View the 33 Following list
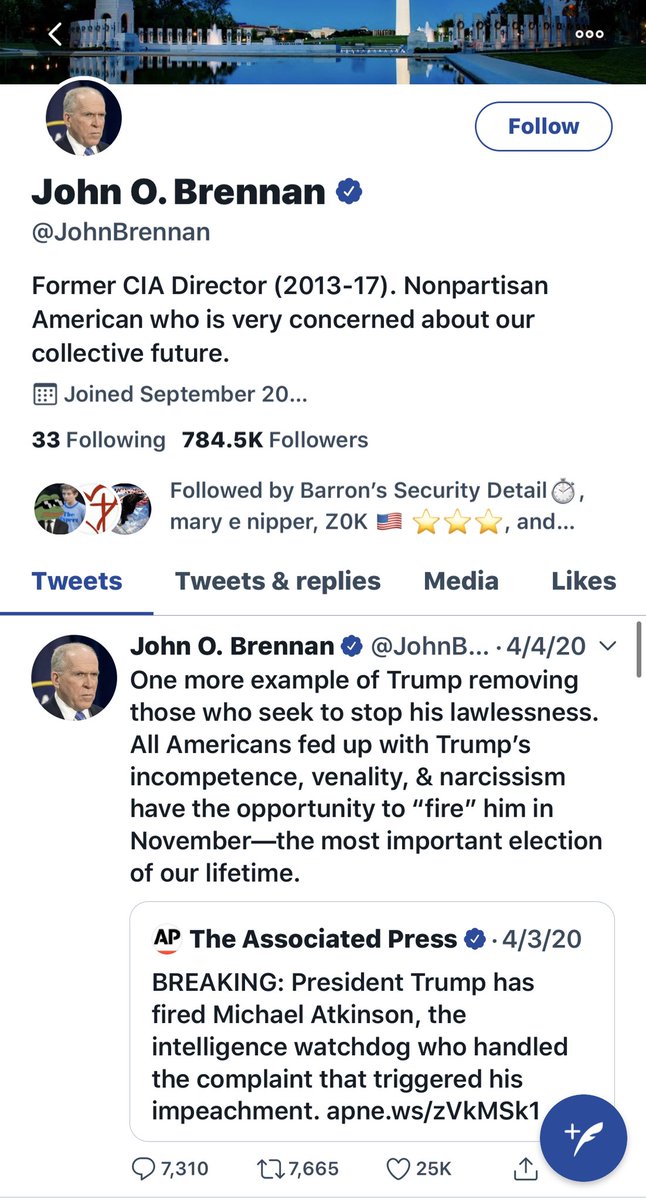Viewport: 646px width, 1200px height. (x=98, y=439)
